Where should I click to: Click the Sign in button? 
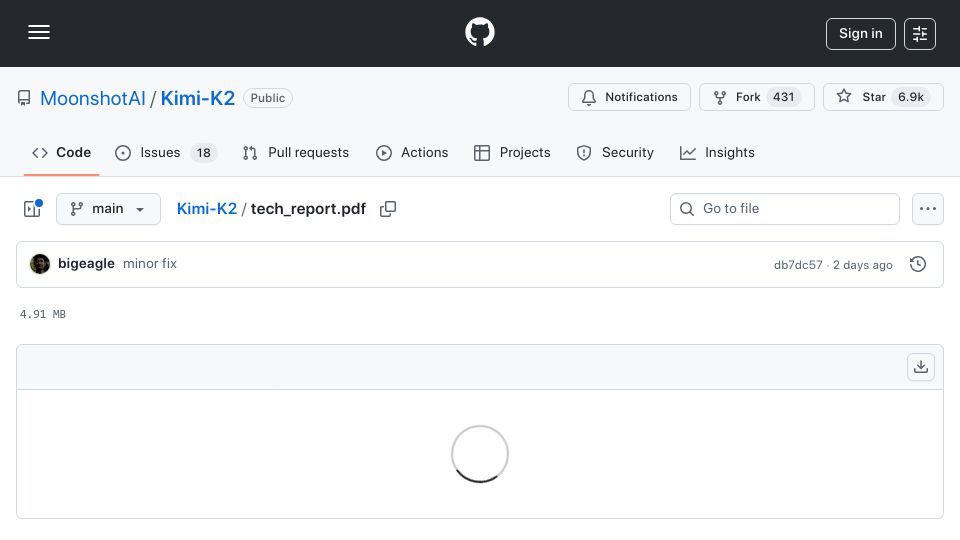pyautogui.click(x=860, y=34)
